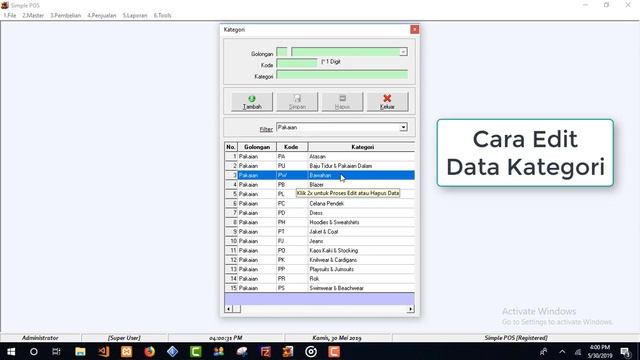Select the Dress row
640x360 pixels.
point(320,213)
